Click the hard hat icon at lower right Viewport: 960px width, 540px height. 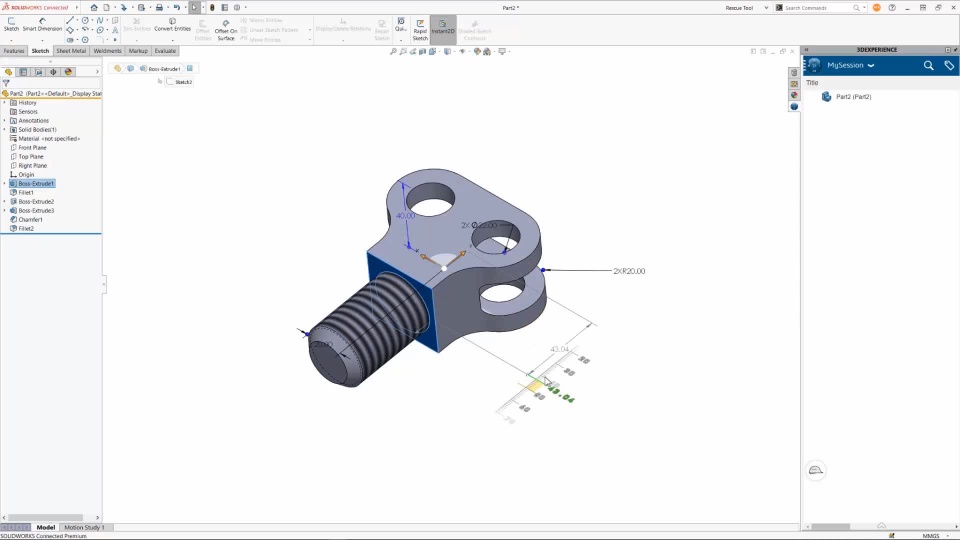point(816,470)
